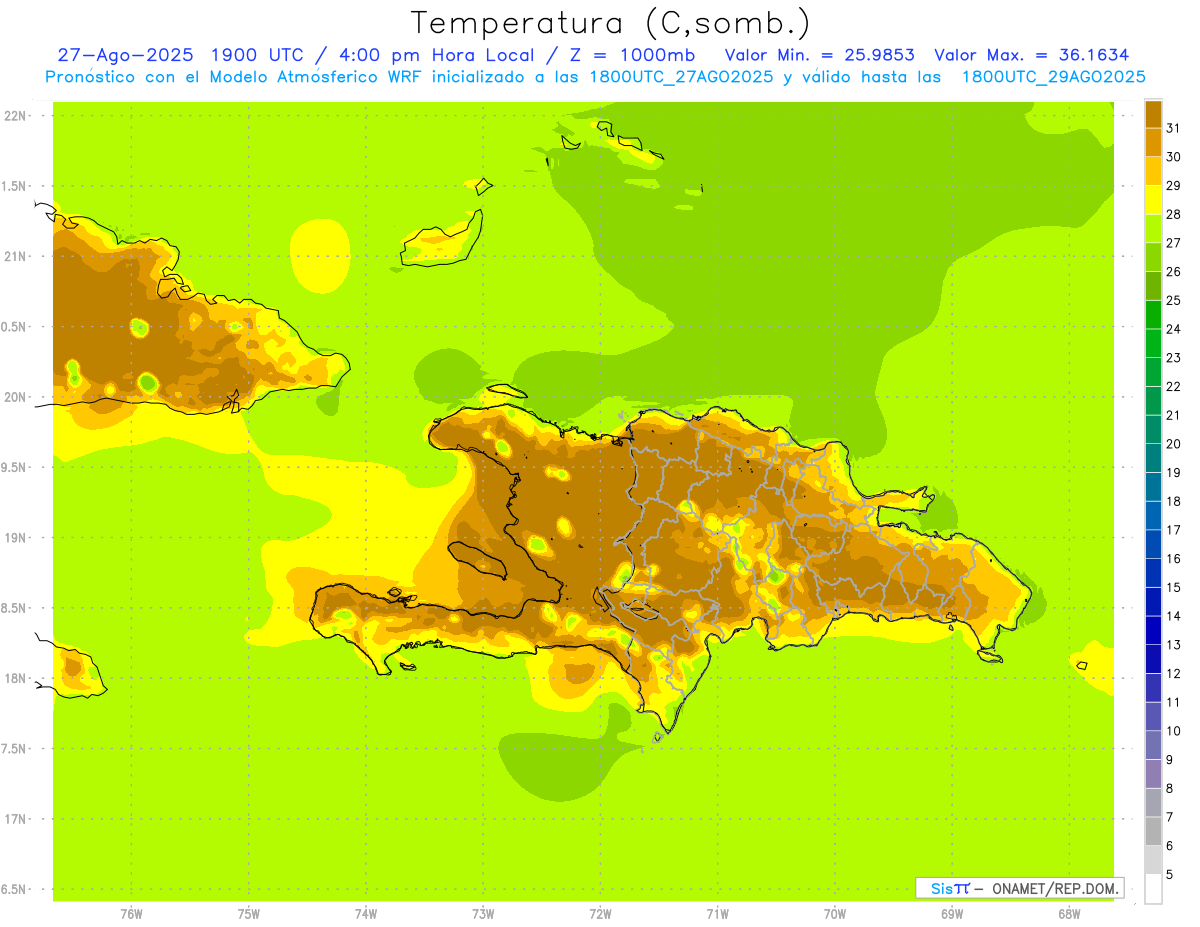Click the '75W' longitude label

(x=248, y=913)
